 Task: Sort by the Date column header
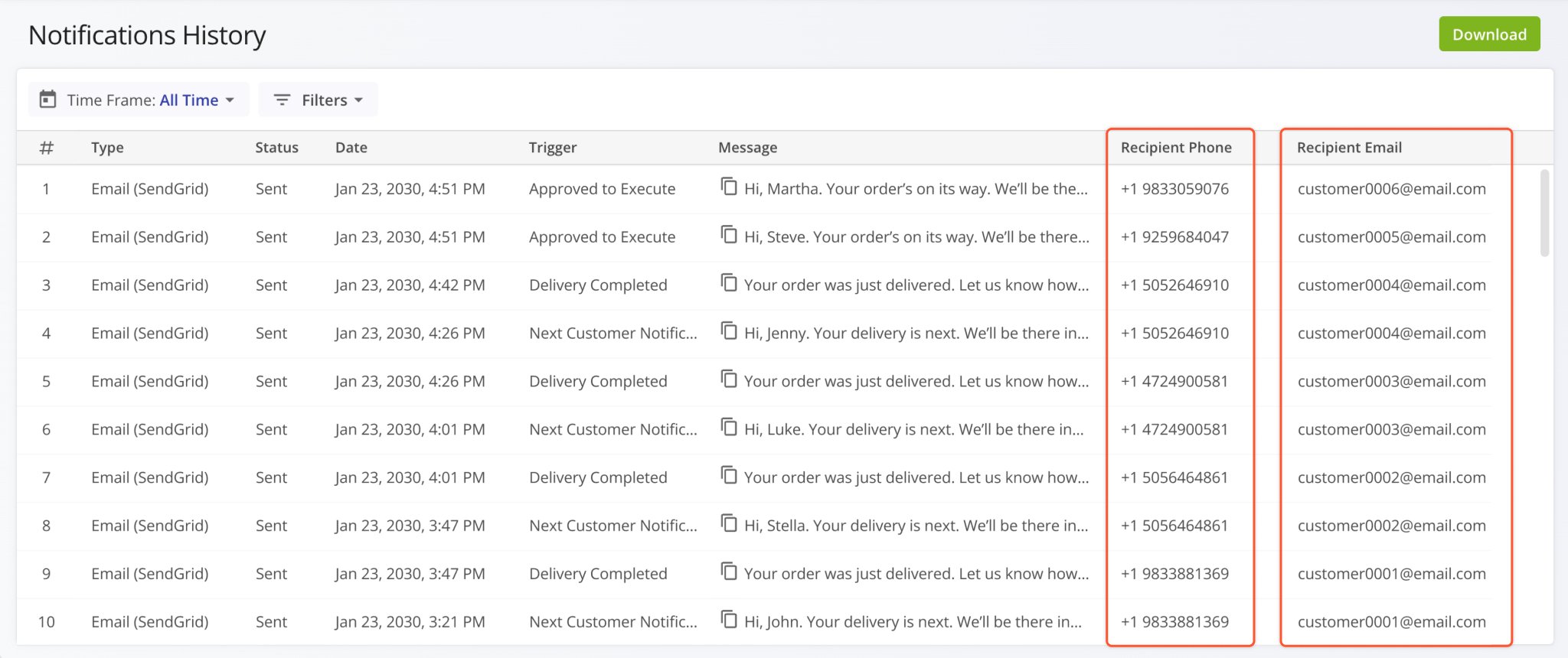(x=351, y=148)
